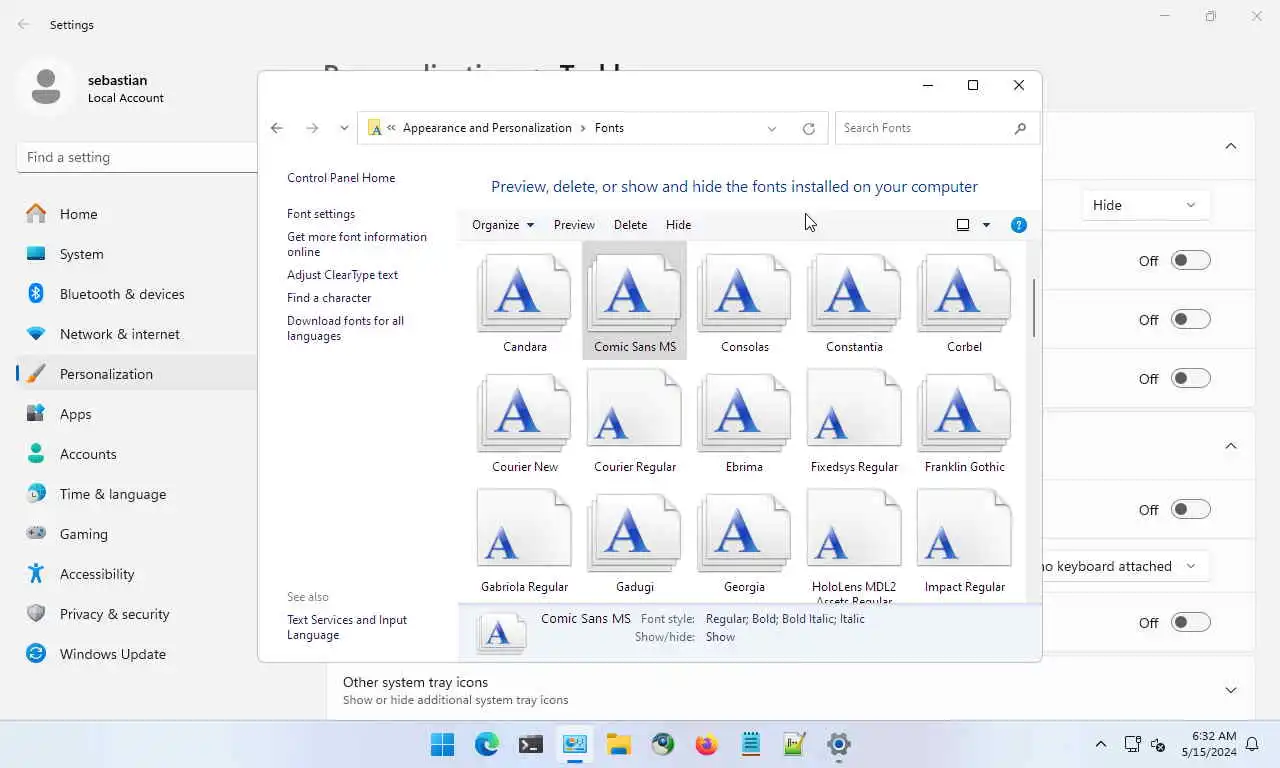Open the Hide dropdown in Settings
Screen dimensions: 1280x768
point(1145,205)
